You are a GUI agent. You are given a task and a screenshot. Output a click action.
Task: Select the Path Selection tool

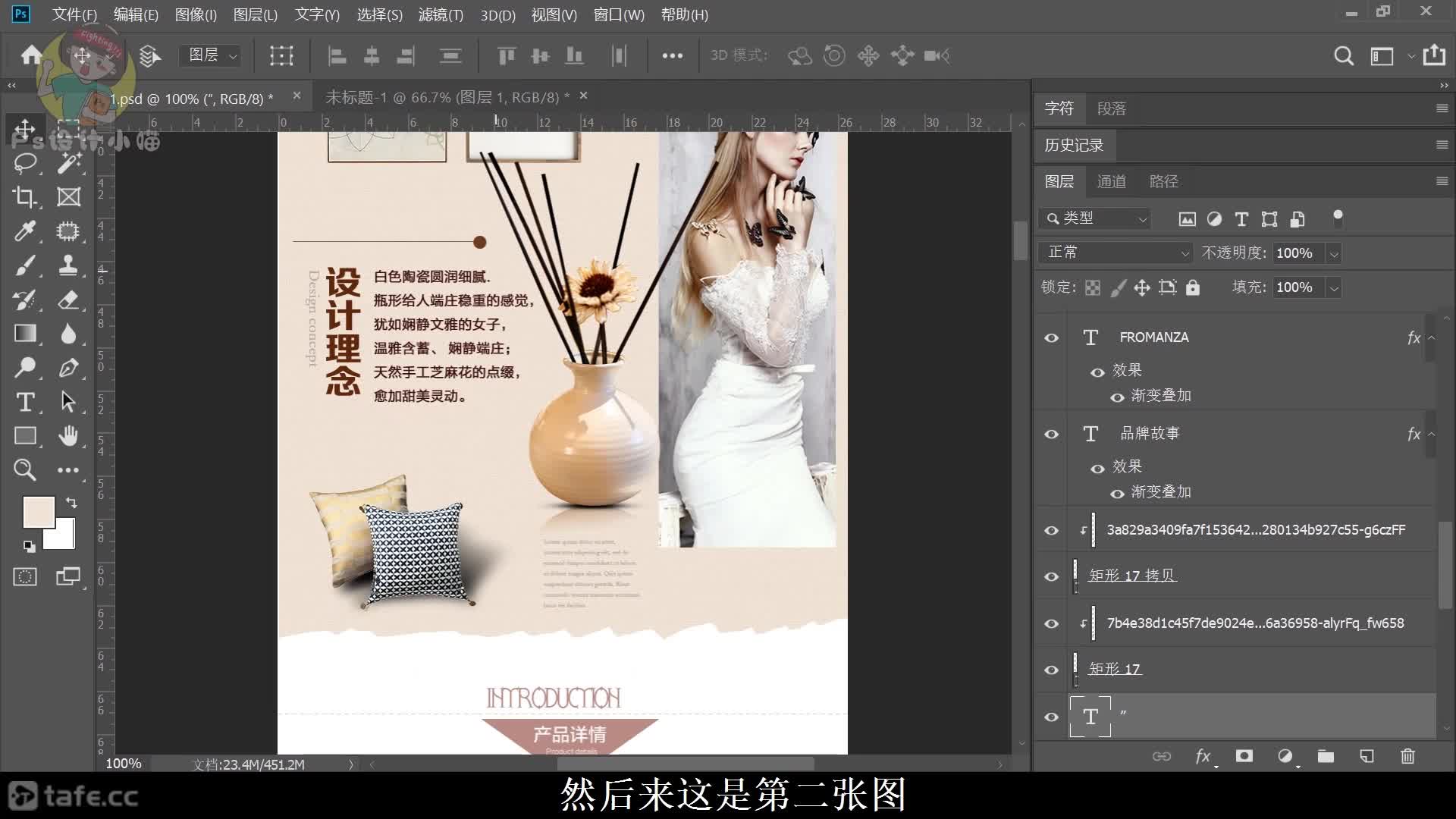coord(68,402)
